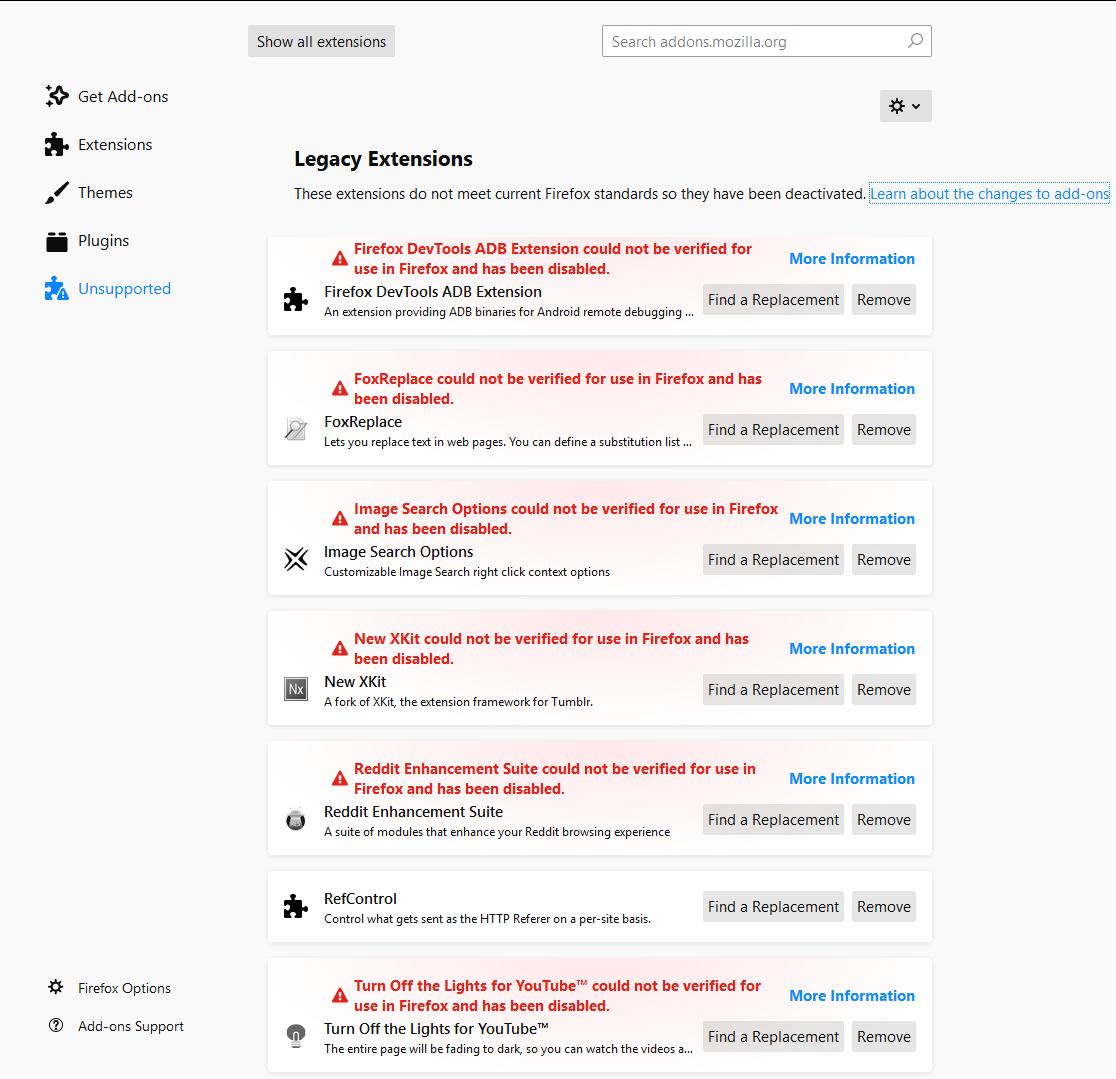This screenshot has width=1116, height=1079.
Task: Remove Image Search Options extension
Action: pos(883,559)
